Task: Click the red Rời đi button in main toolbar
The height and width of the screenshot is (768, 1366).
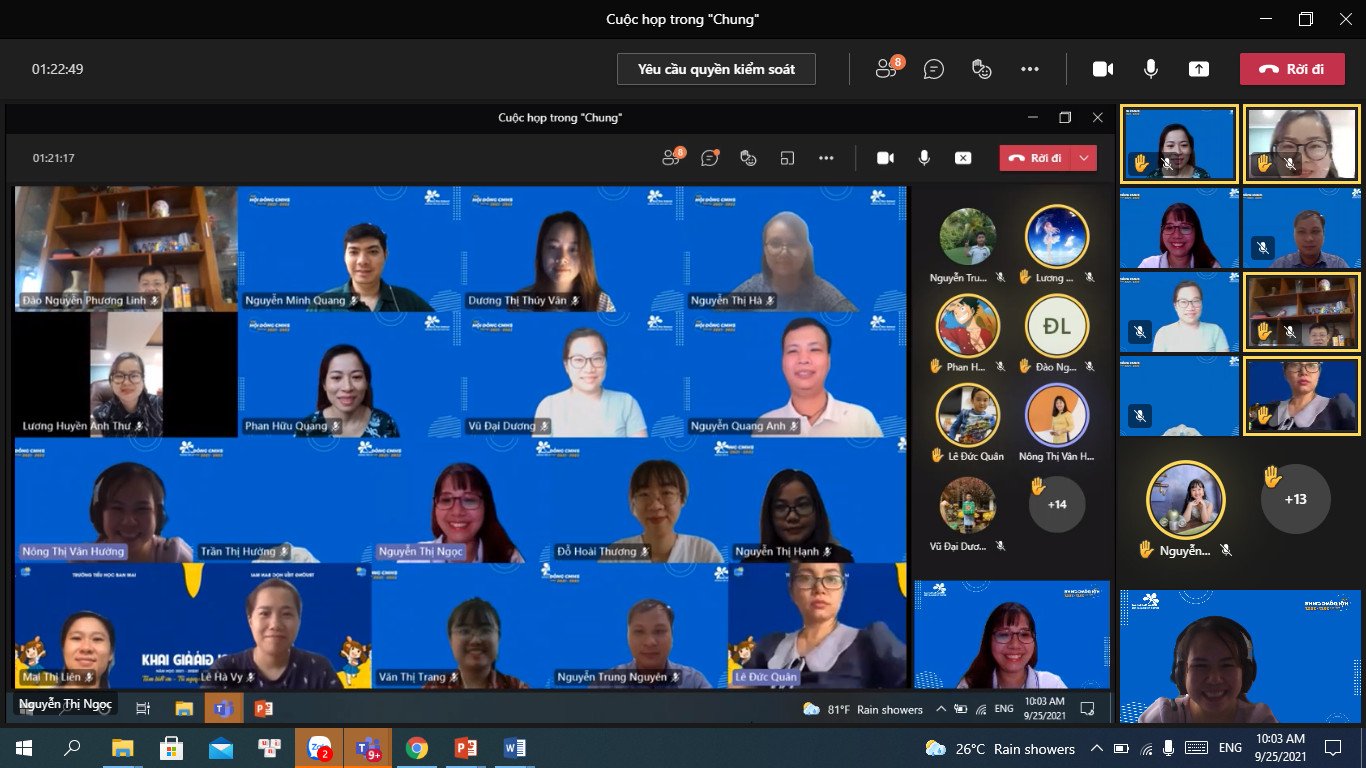Action: pyautogui.click(x=1291, y=69)
